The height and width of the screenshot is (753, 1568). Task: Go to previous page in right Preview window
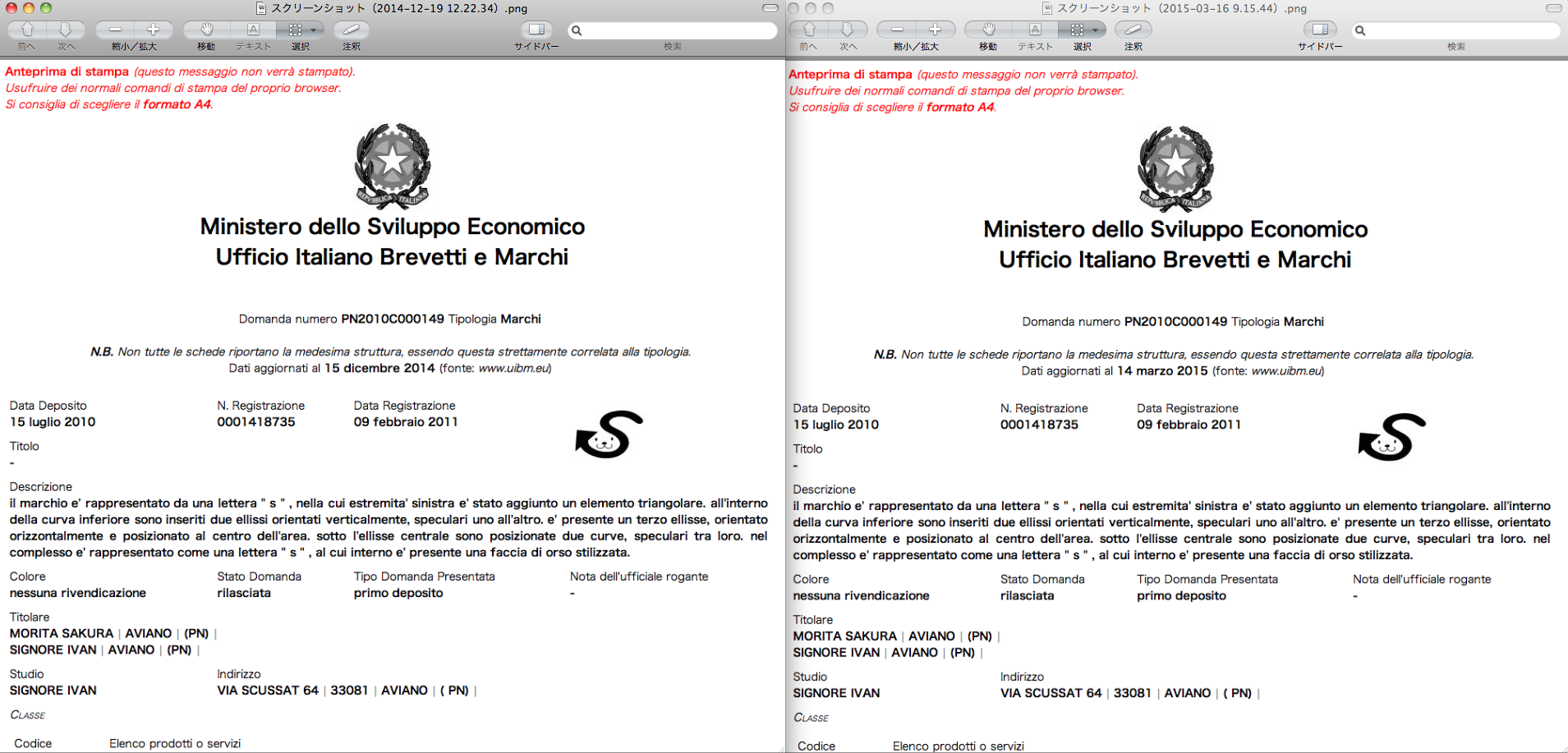[x=809, y=30]
